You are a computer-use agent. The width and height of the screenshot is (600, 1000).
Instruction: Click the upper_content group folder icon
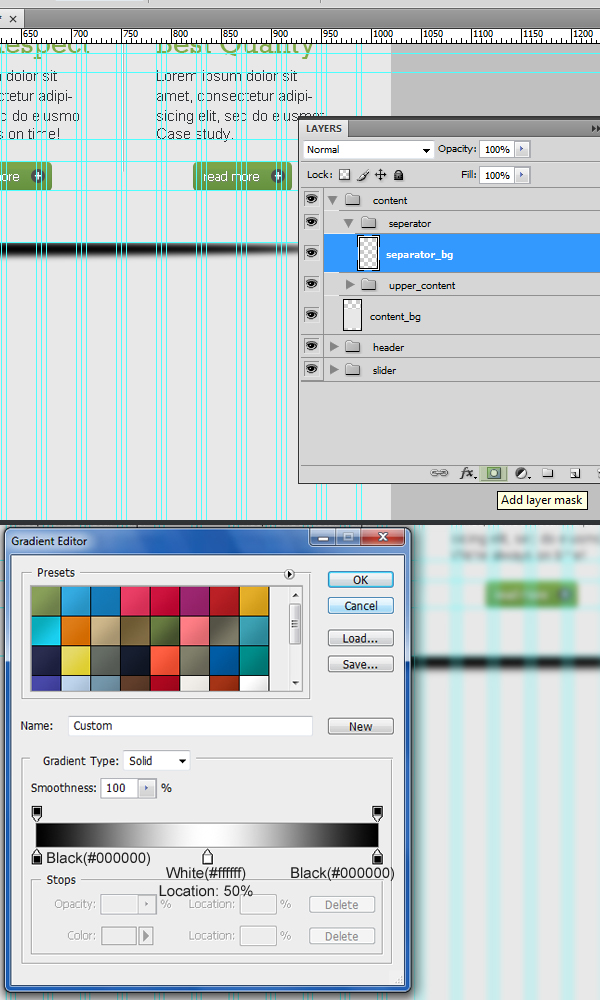tap(369, 284)
